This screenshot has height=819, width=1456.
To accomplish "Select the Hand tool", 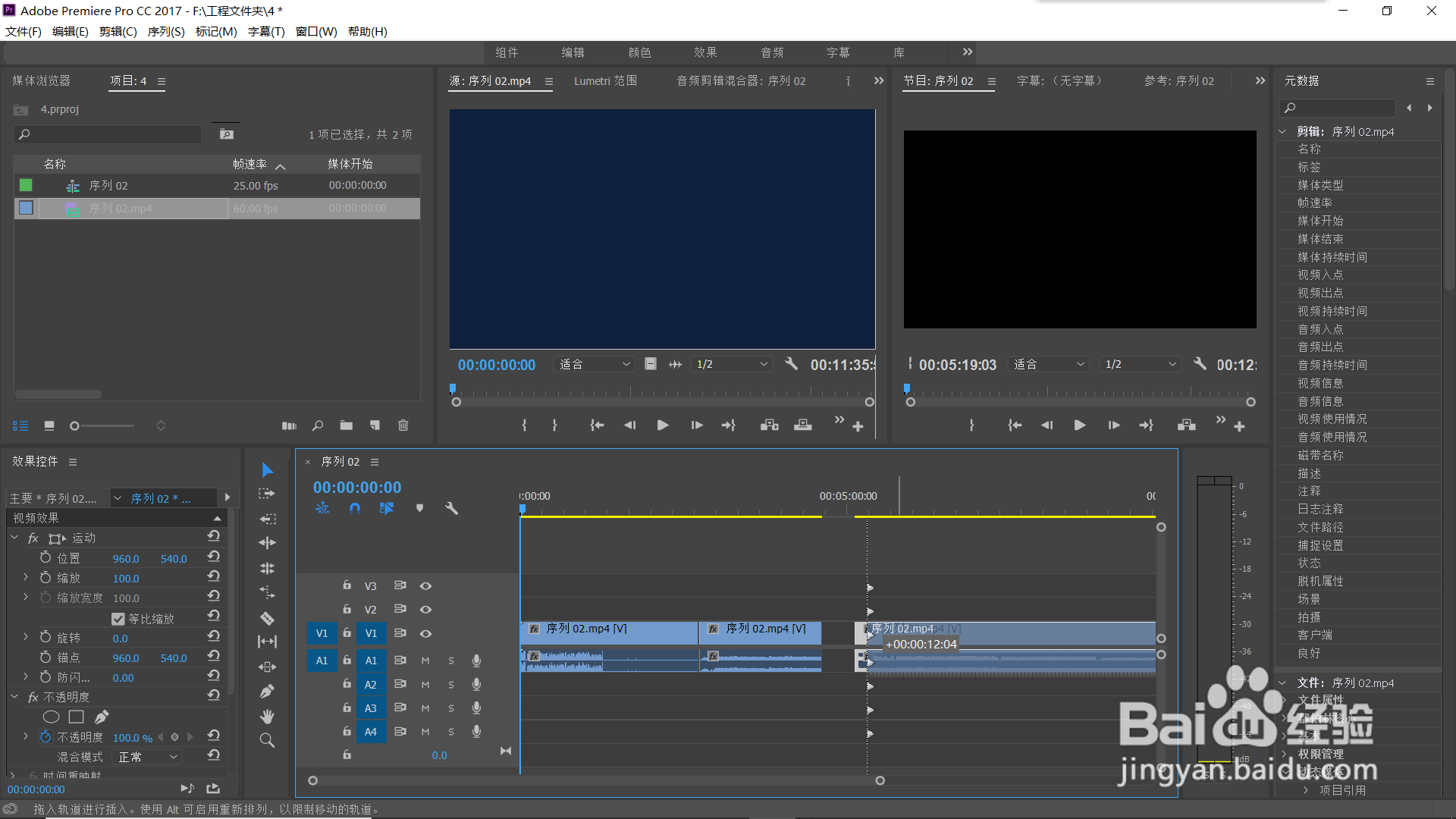I will (267, 716).
